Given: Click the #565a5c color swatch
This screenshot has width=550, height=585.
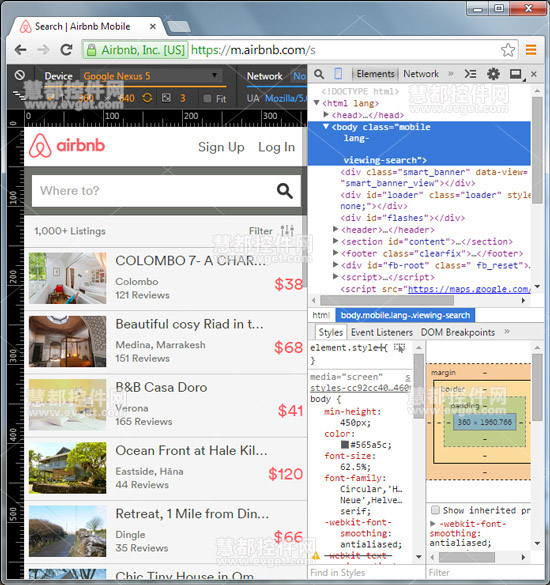Looking at the screenshot, I should [345, 445].
